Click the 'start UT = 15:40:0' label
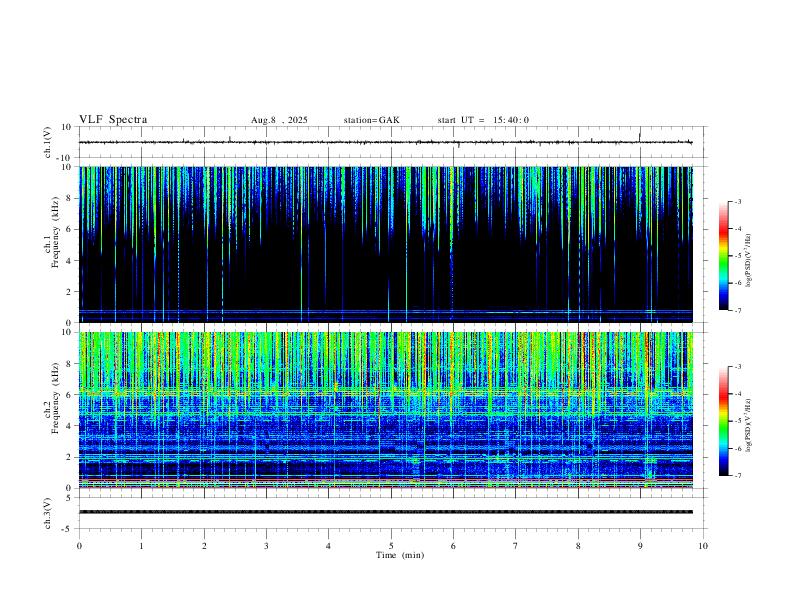Viewport: 792px width, 612px height. pyautogui.click(x=483, y=120)
